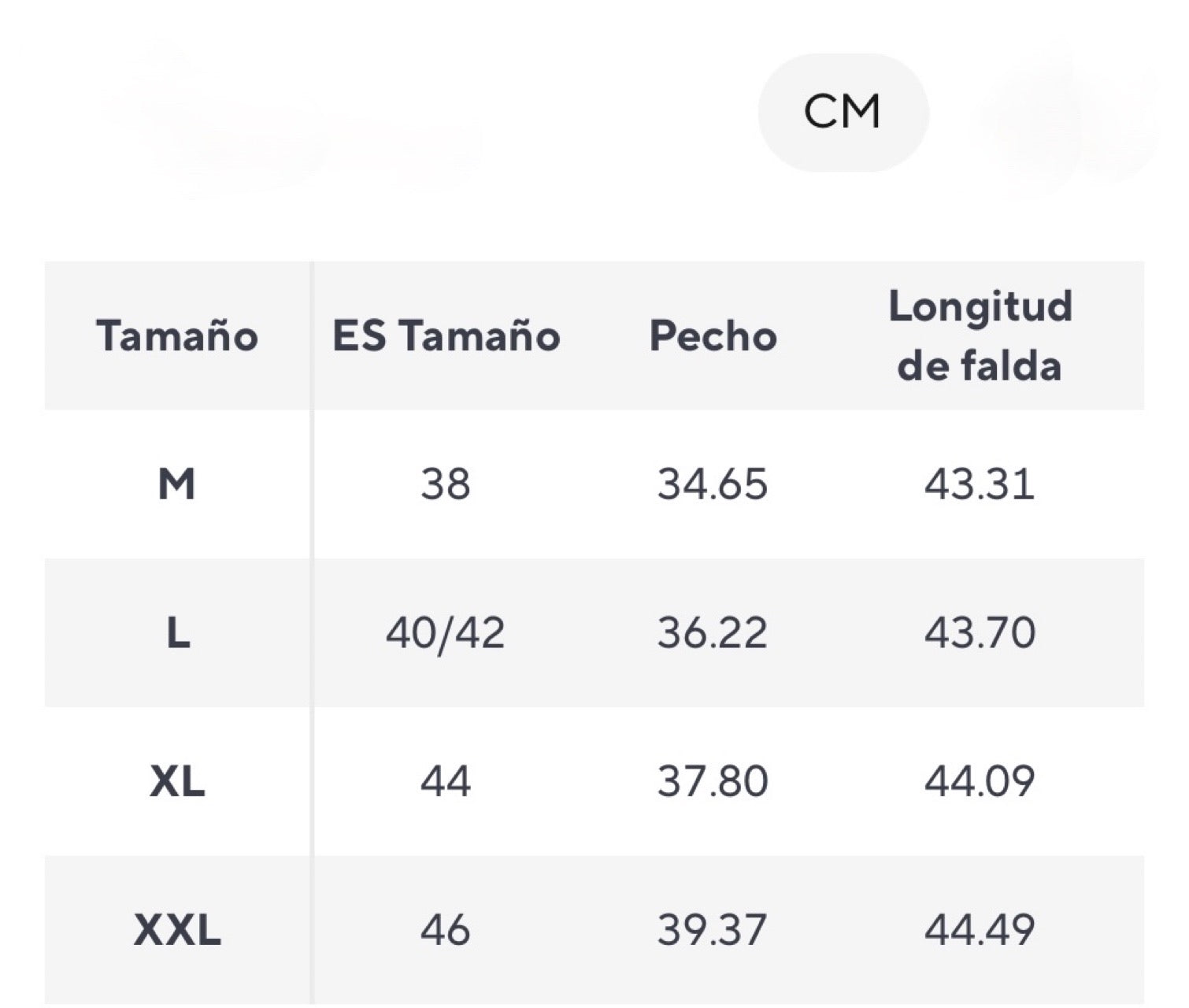Viewport: 1189px width, 1008px height.
Task: Select the XXL size row label
Action: (x=177, y=930)
